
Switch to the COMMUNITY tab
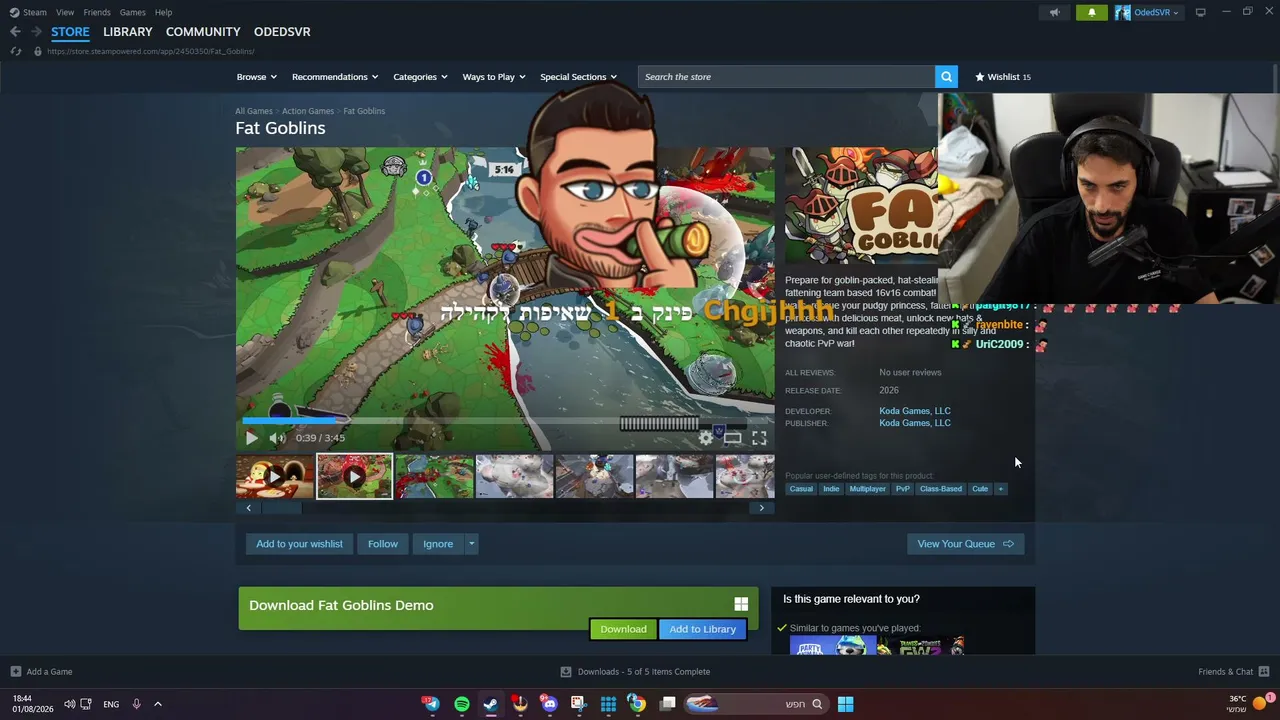point(203,32)
